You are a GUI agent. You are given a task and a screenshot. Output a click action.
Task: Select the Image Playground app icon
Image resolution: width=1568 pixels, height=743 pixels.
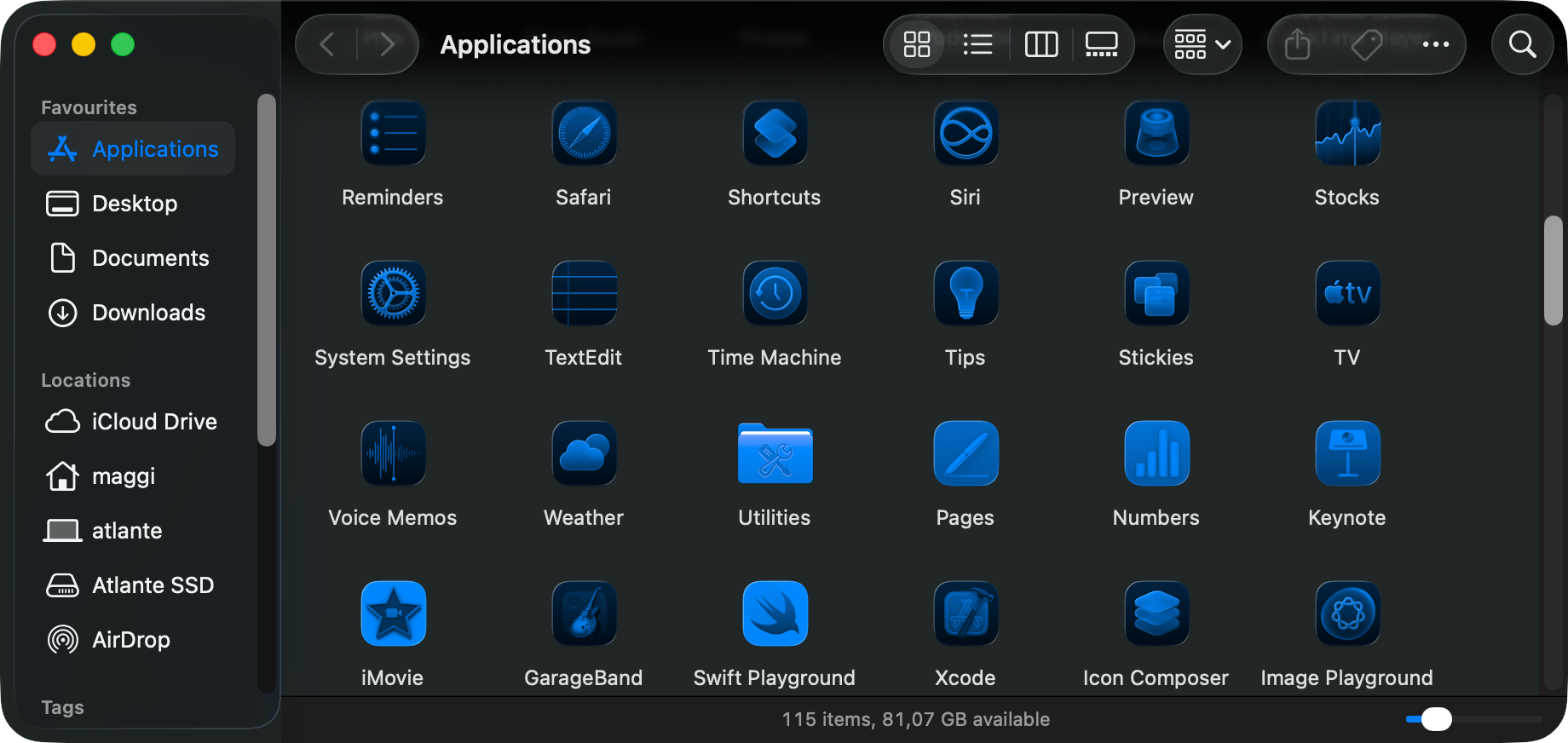pyautogui.click(x=1347, y=613)
